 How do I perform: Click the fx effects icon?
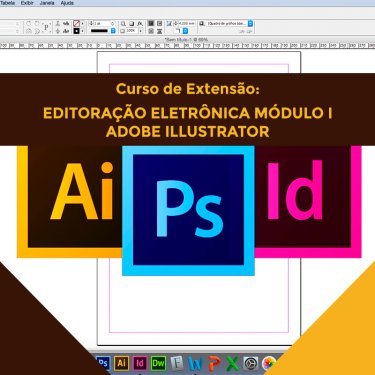(140, 24)
